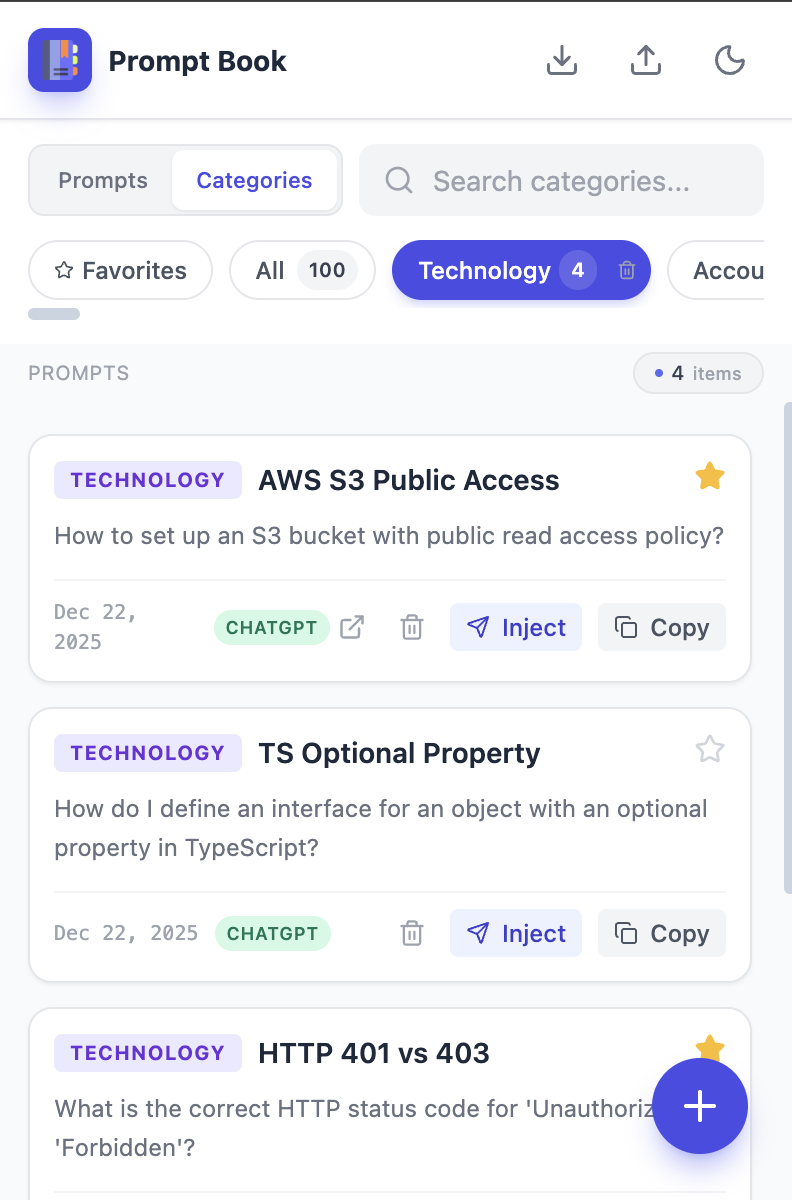Delete the TS Optional Property prompt
The image size is (792, 1200).
point(412,933)
